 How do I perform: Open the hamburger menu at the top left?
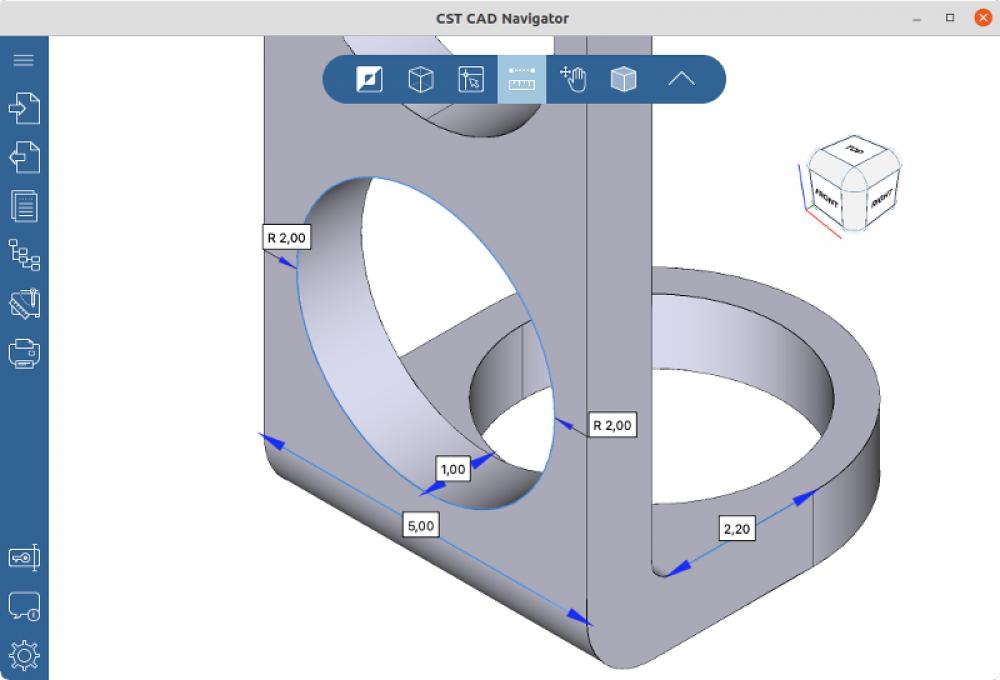24,60
